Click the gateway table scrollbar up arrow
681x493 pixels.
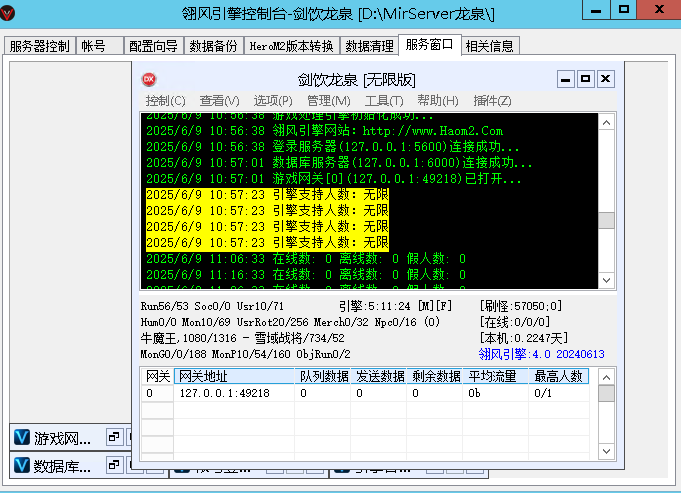606,377
